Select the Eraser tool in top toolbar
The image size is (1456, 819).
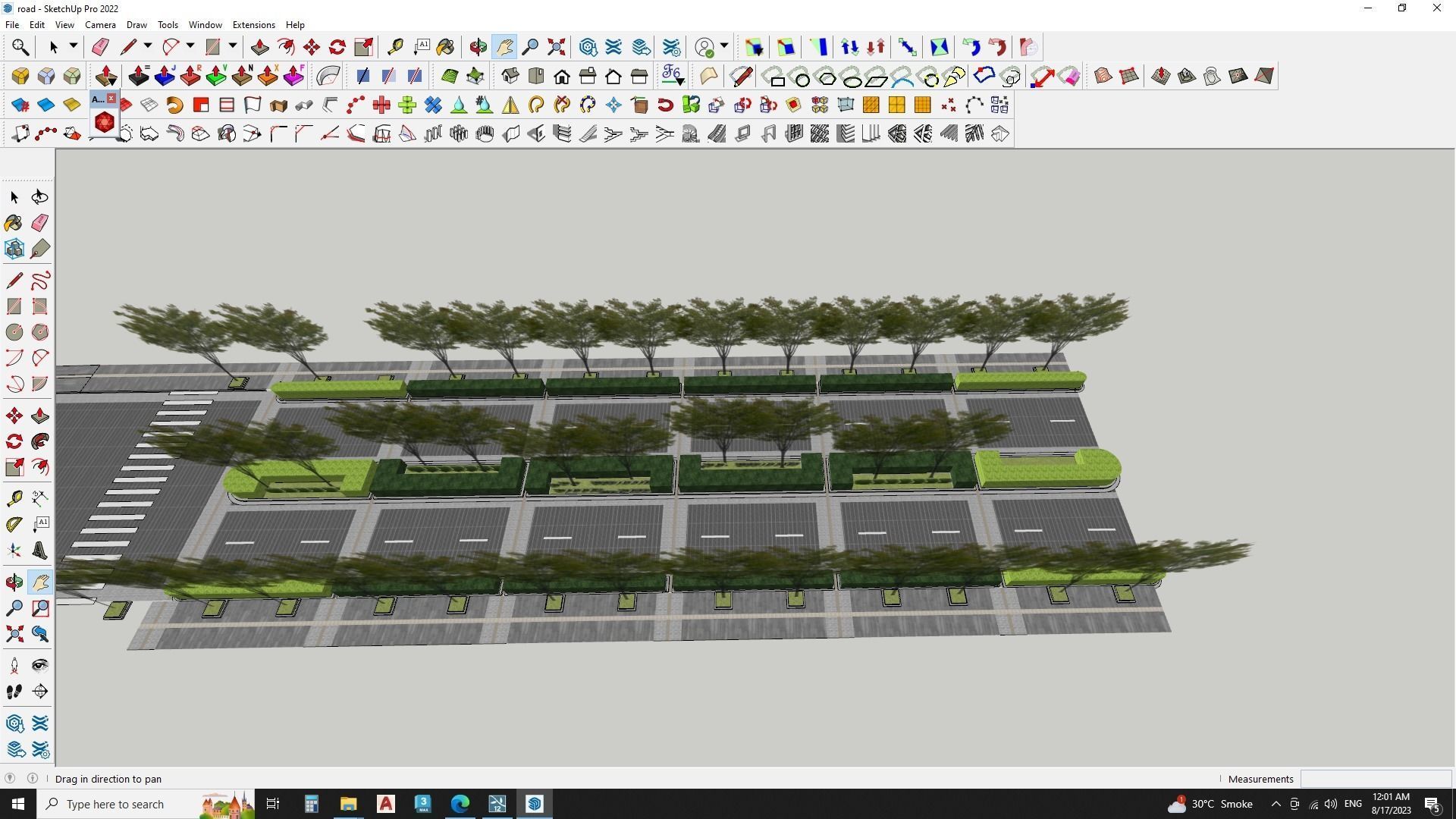100,47
